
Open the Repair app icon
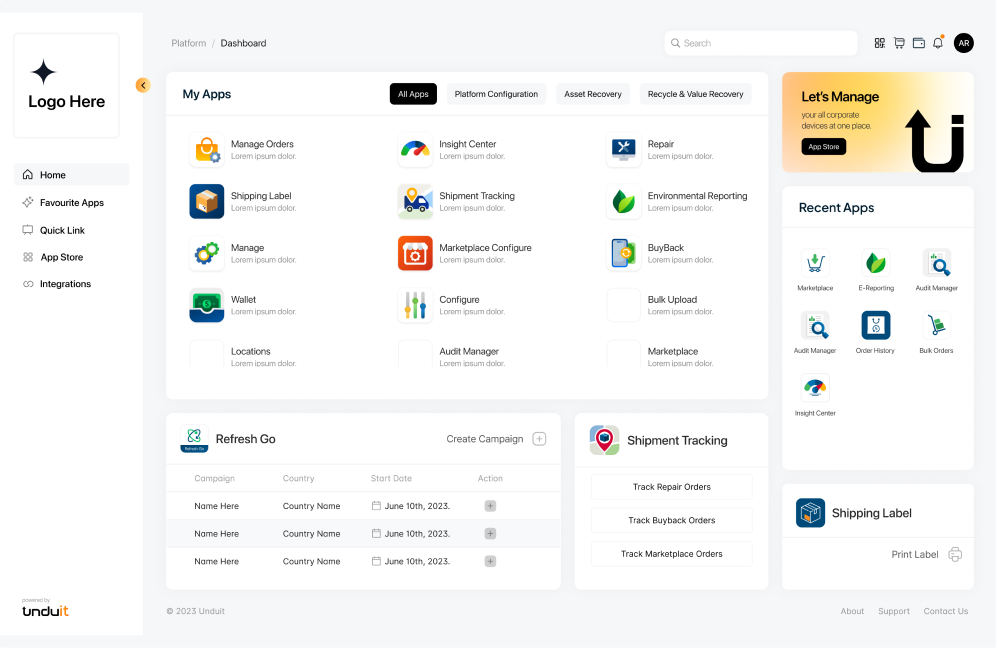(624, 150)
